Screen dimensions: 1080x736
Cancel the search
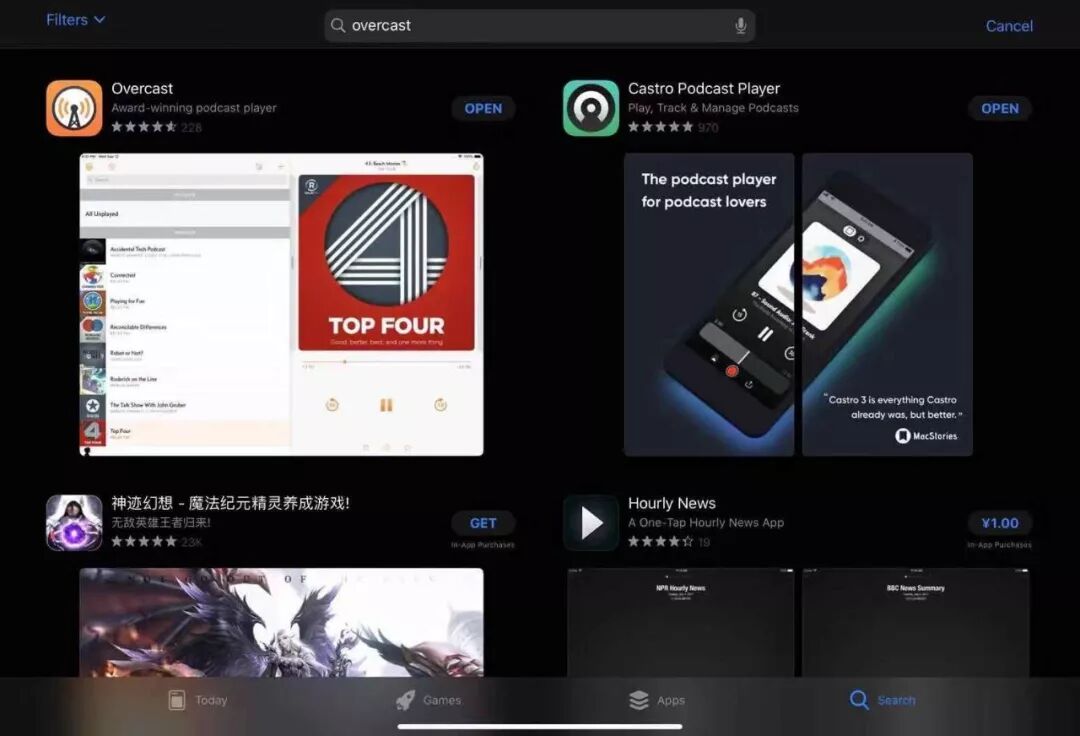(x=1008, y=26)
